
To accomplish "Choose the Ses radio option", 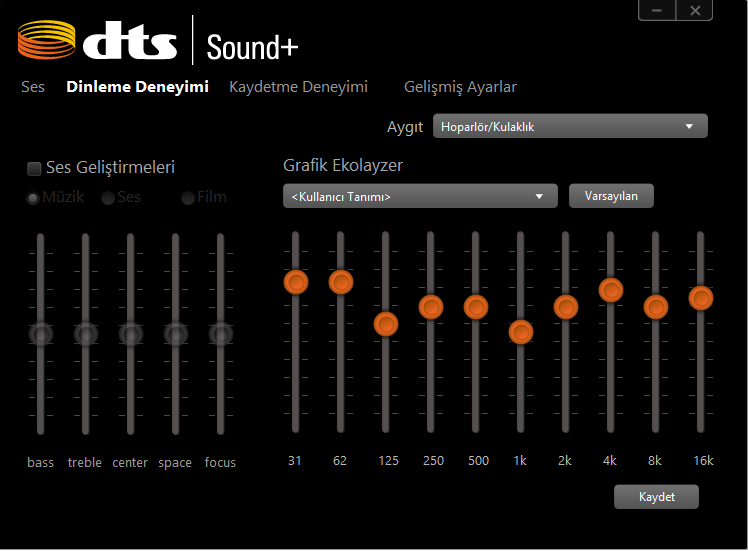I will [x=108, y=198].
